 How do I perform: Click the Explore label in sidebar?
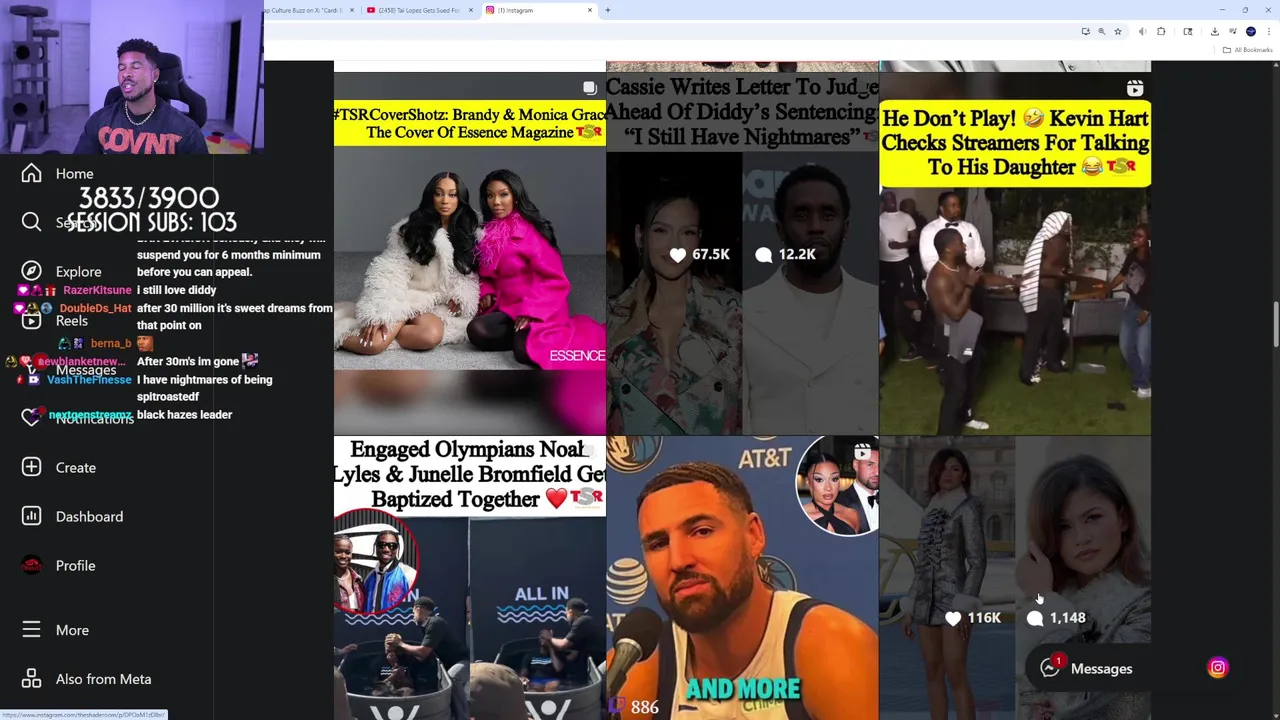coord(79,272)
